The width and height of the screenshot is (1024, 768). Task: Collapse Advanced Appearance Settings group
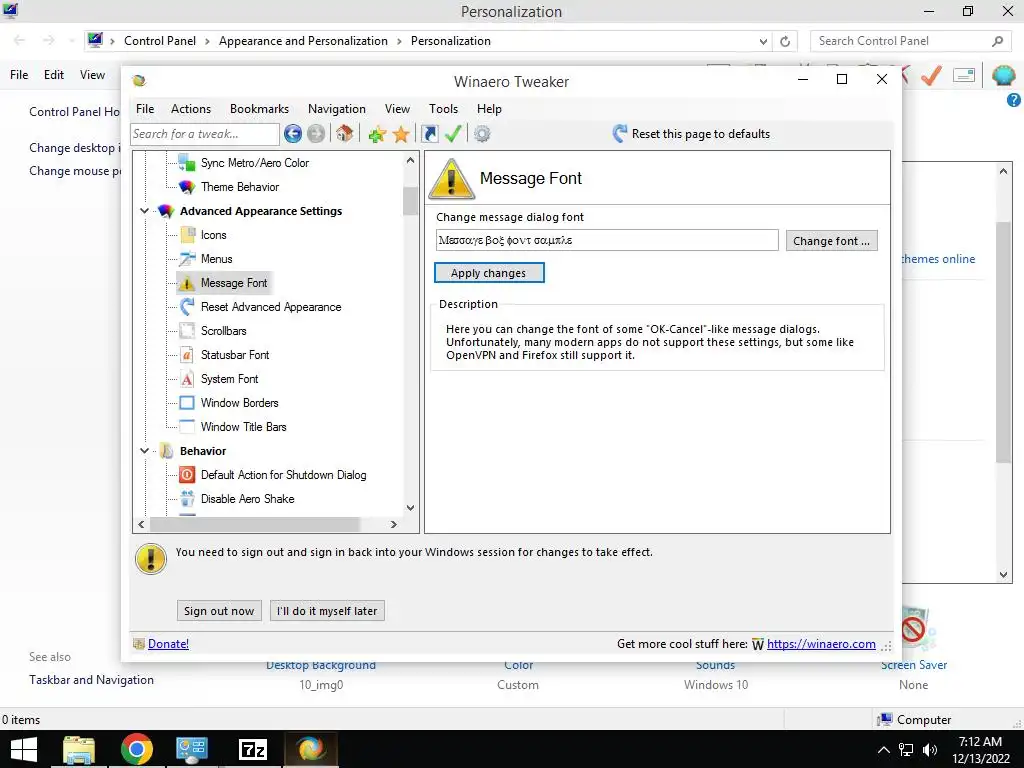[144, 211]
